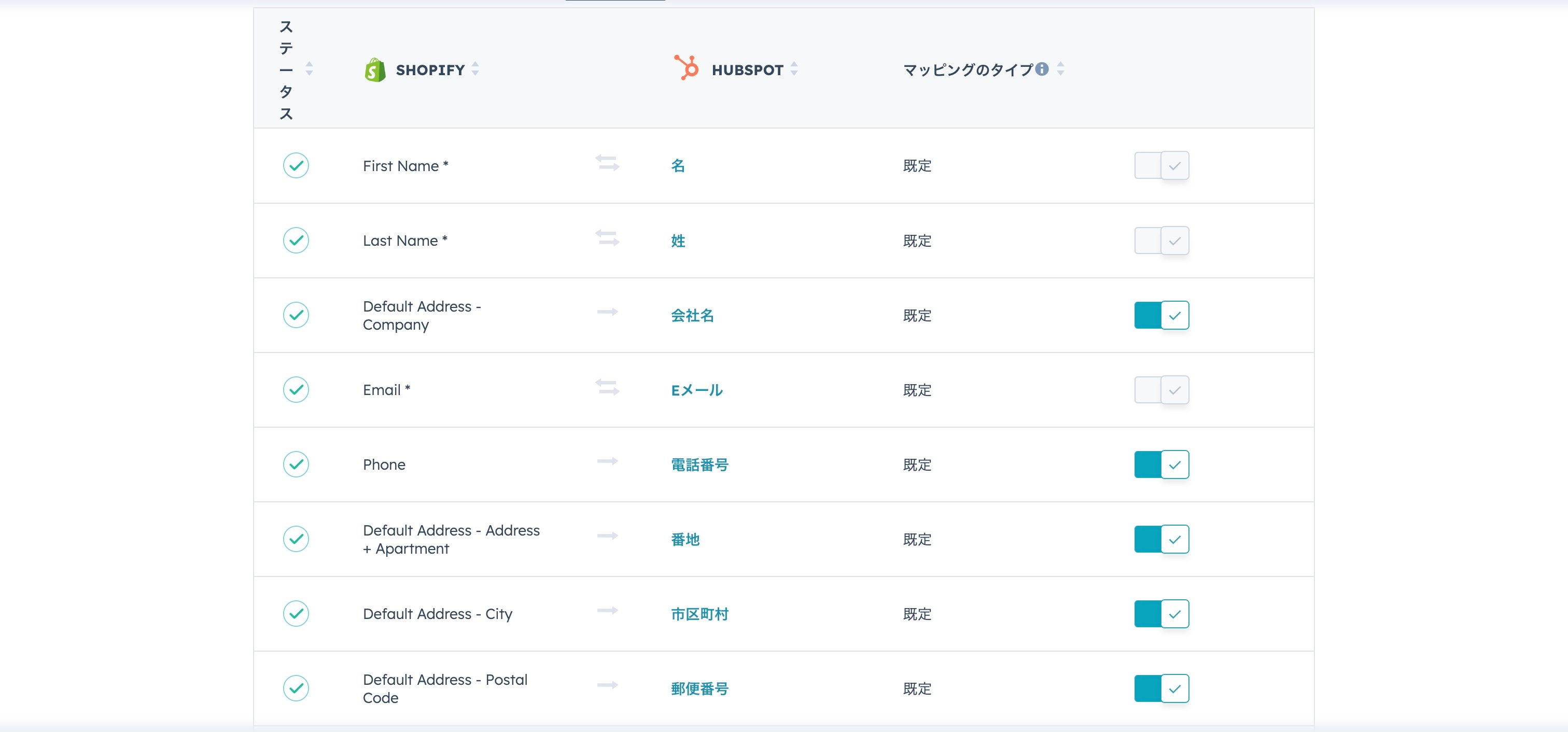Open the Eメール HubSpot property link
The image size is (1568, 732).
[696, 390]
